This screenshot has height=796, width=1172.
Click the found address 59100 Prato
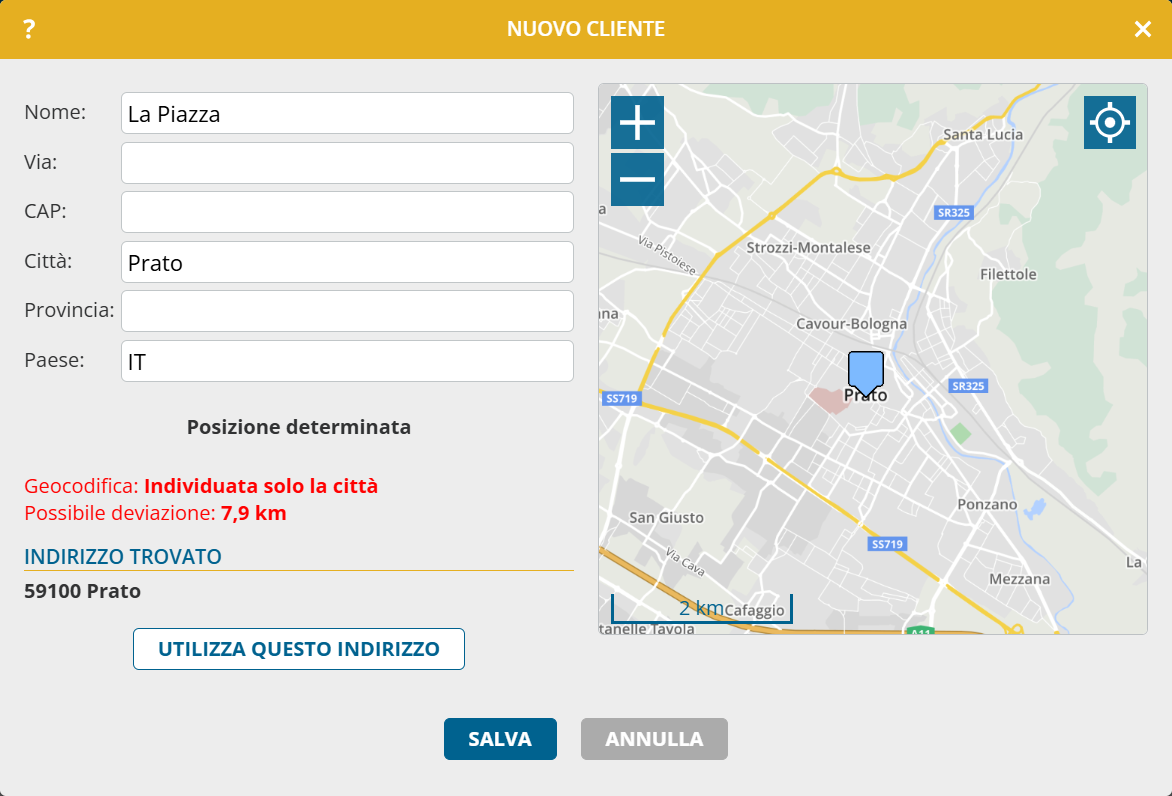click(x=82, y=591)
